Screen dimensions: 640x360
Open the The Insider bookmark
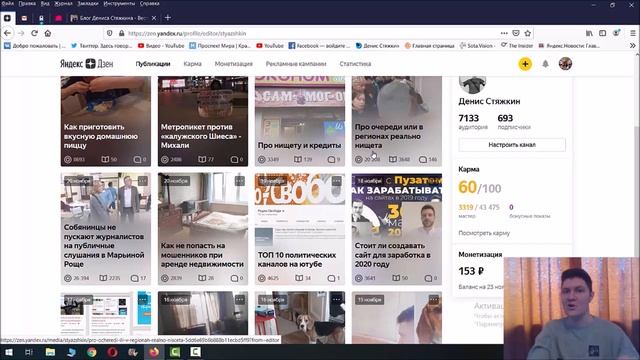point(518,46)
